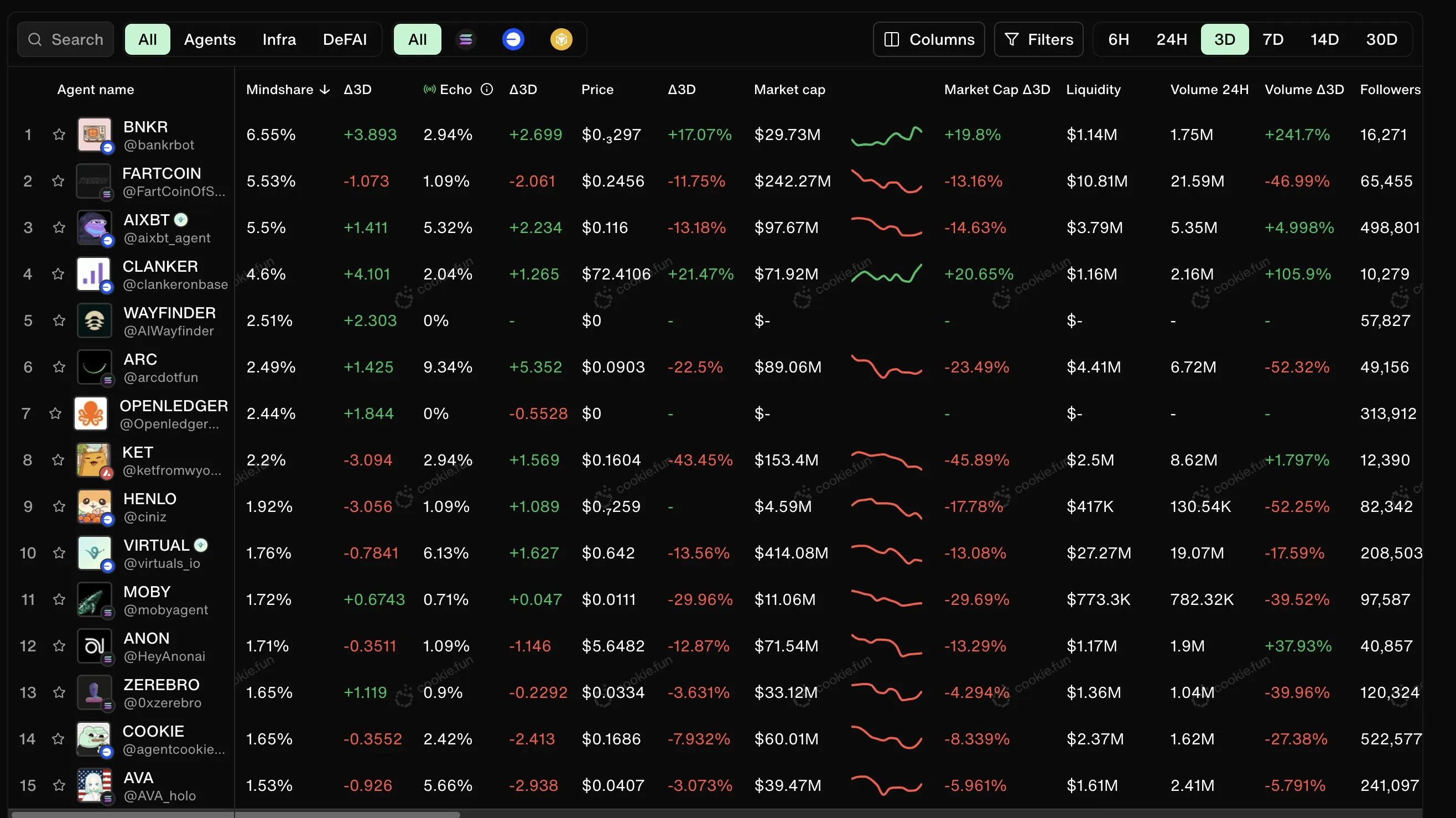Switch the timeframe to 30D

click(x=1381, y=39)
